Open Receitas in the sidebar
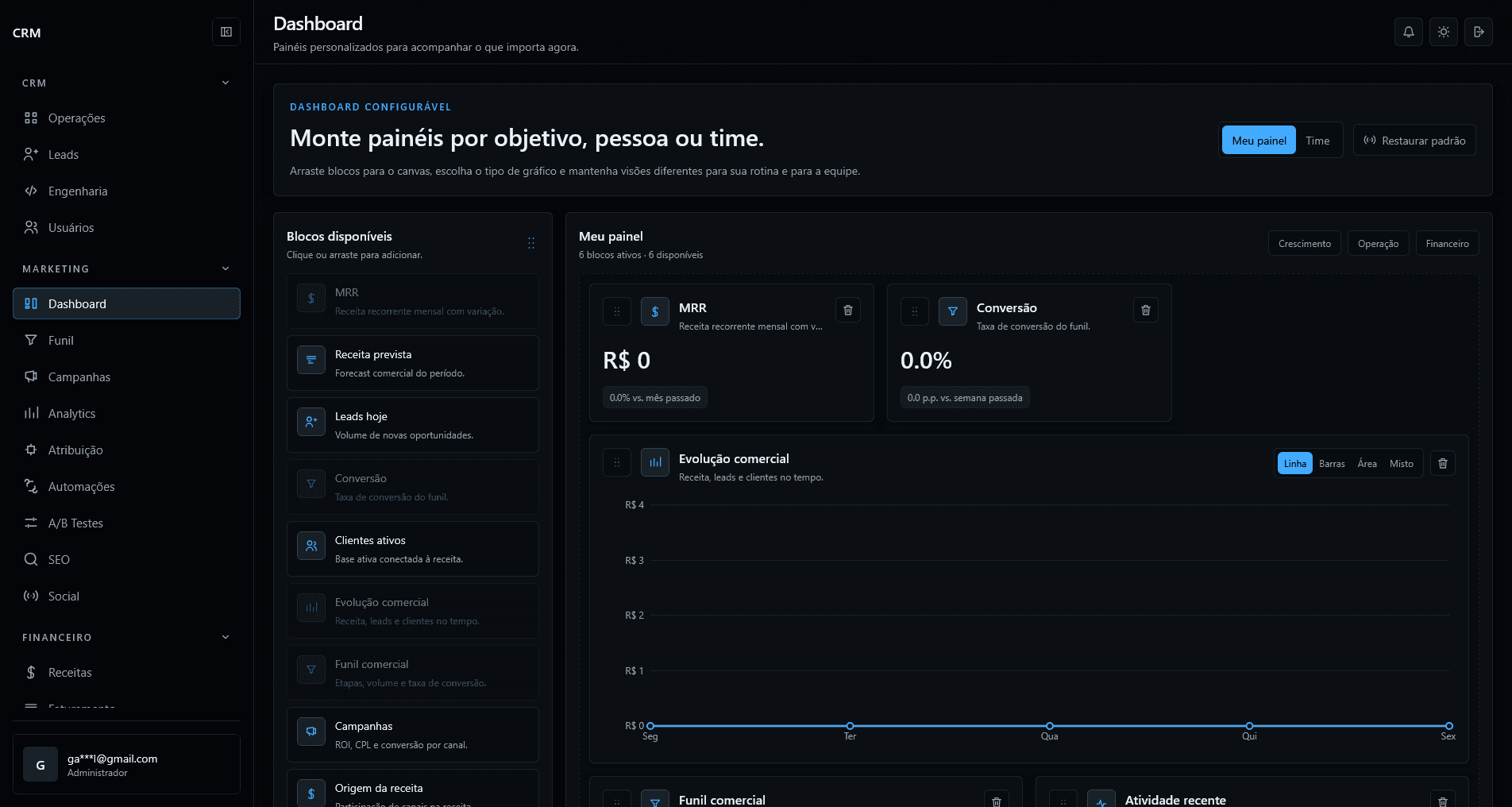1512x807 pixels. click(126, 672)
